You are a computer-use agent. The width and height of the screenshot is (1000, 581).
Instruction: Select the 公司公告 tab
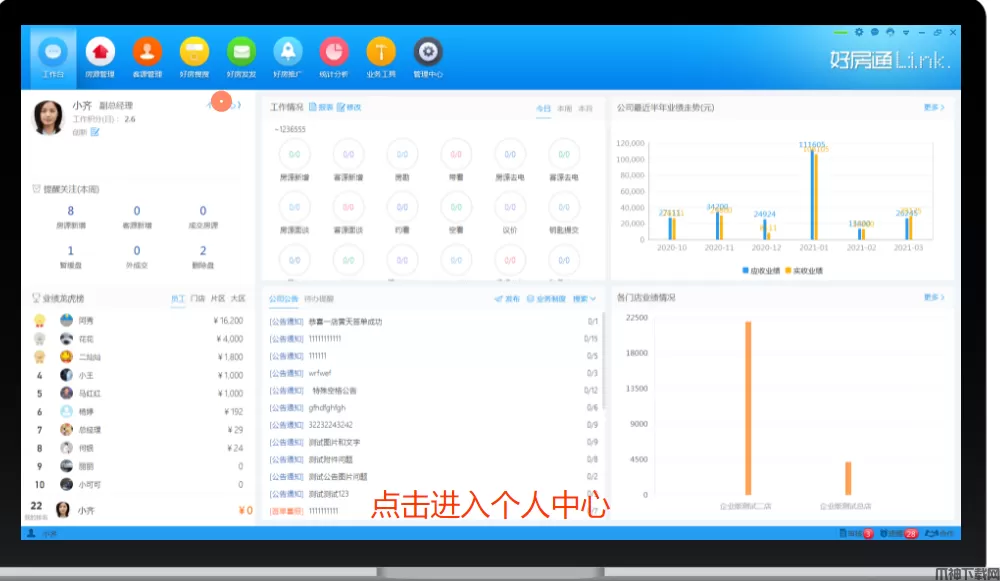283,299
